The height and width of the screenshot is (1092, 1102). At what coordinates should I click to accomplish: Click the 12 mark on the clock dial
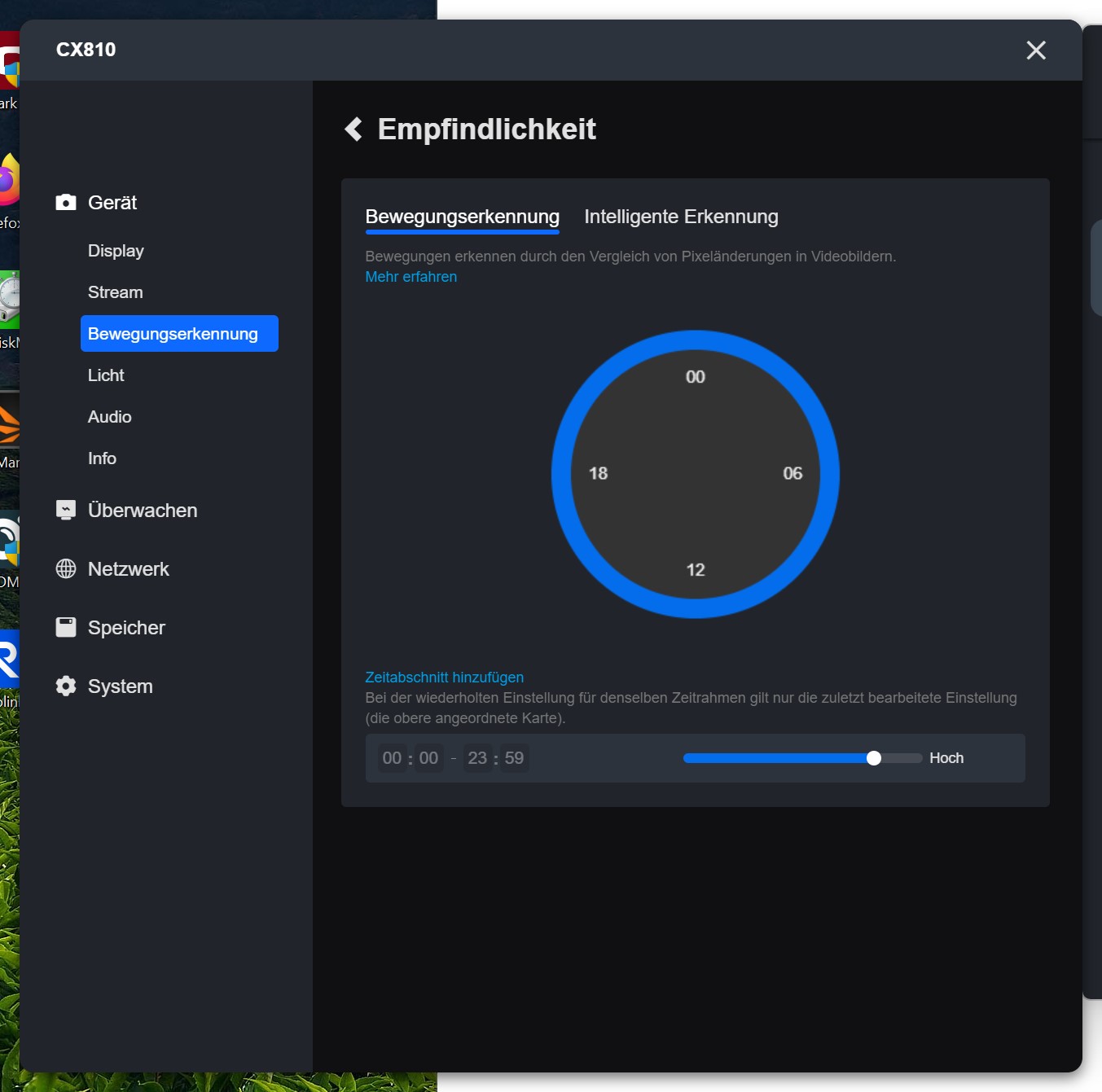point(696,570)
